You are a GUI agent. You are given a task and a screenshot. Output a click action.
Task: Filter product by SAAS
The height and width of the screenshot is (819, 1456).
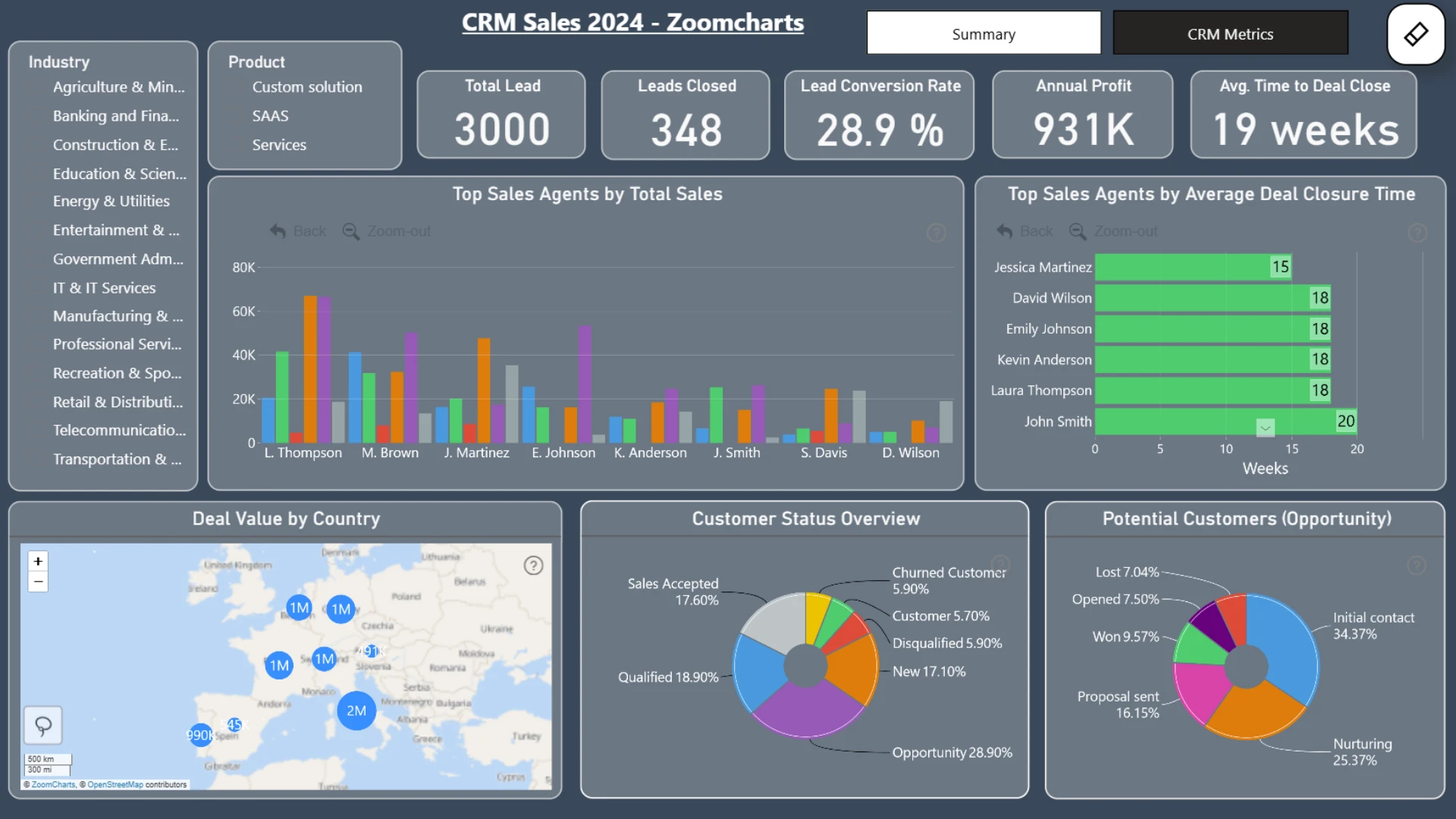click(x=270, y=116)
